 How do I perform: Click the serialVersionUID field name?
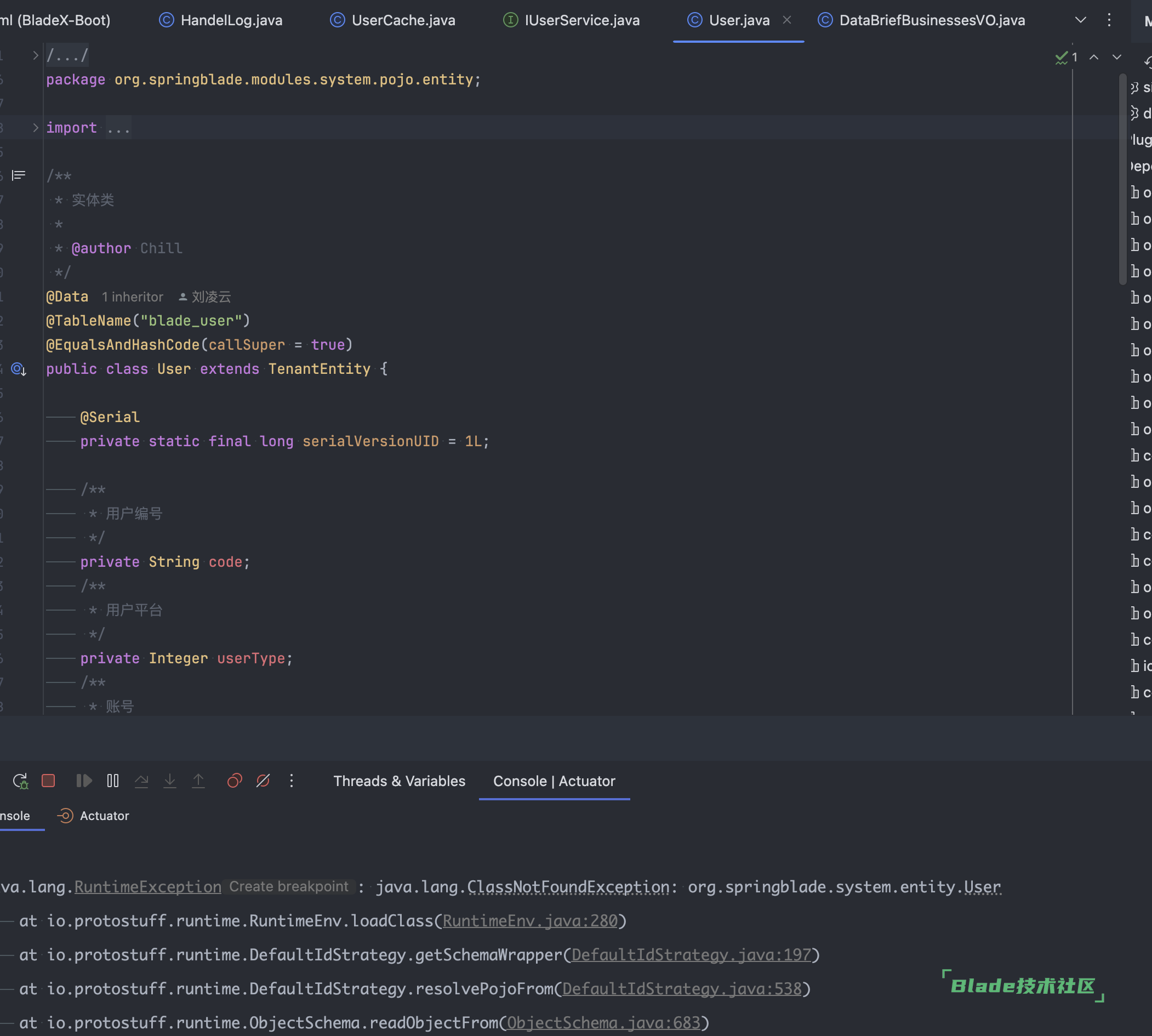pos(370,442)
